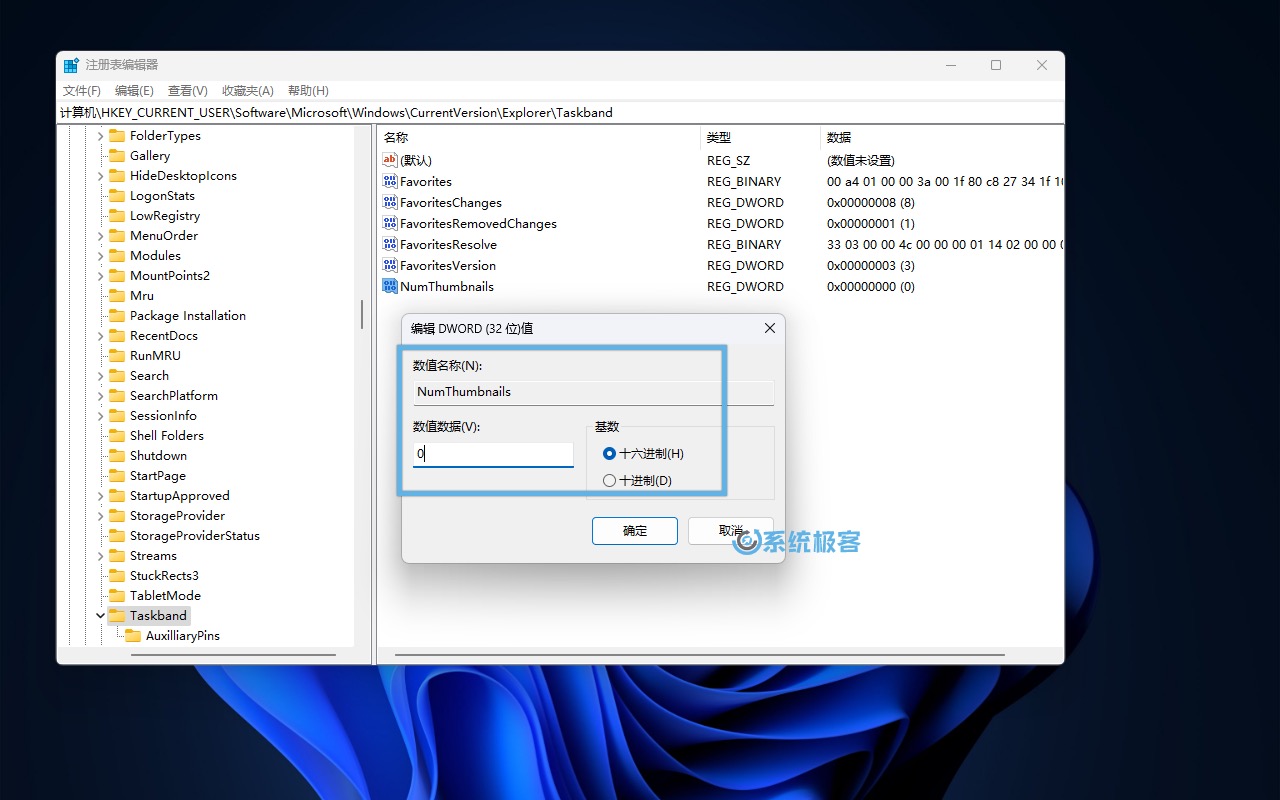Click the FolderTypes folder icon
The height and width of the screenshot is (800, 1280).
(x=117, y=136)
